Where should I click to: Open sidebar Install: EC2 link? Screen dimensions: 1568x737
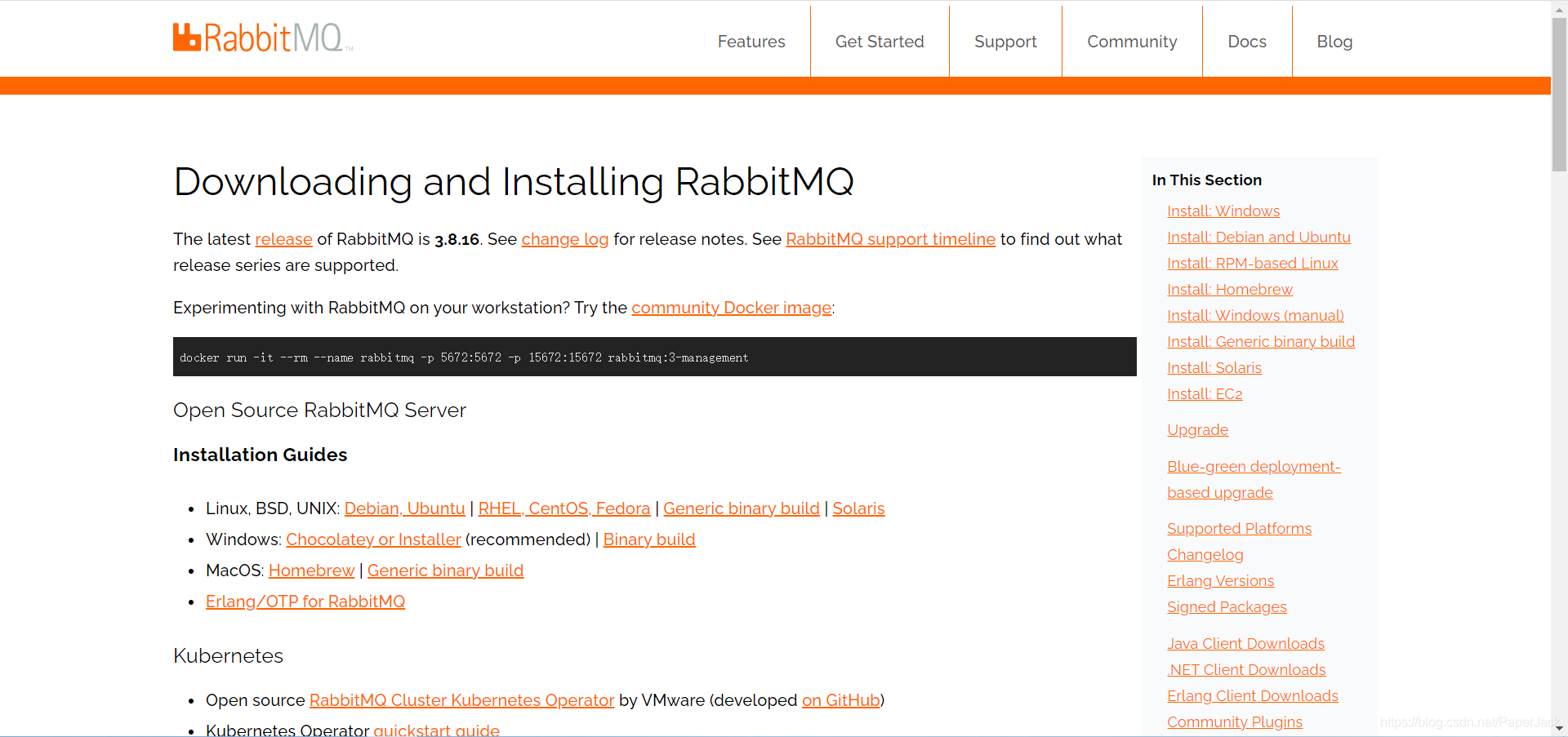[x=1205, y=394]
